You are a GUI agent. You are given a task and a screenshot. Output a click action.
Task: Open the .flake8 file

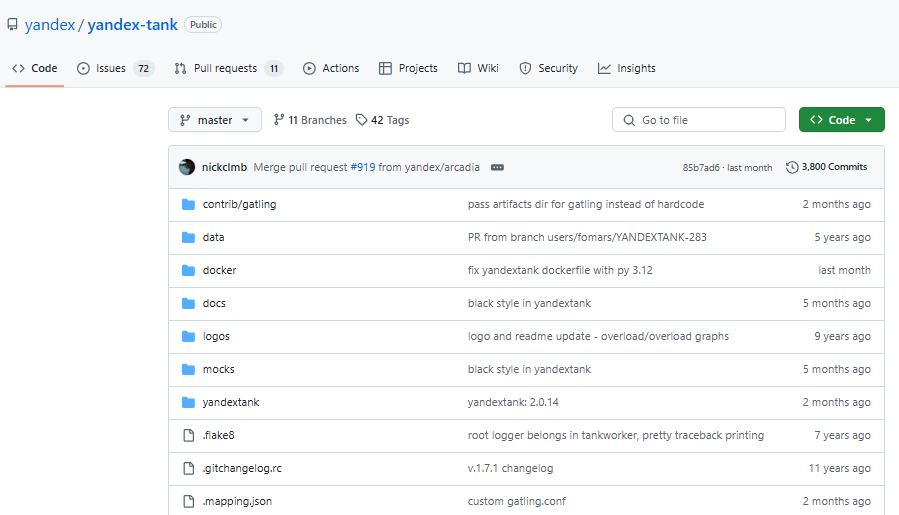[218, 435]
